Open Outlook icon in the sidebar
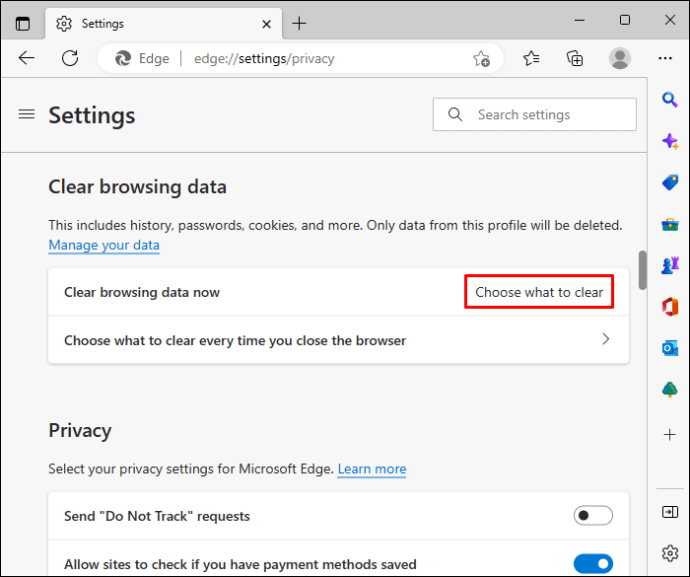Viewport: 690px width, 577px height. pos(670,348)
